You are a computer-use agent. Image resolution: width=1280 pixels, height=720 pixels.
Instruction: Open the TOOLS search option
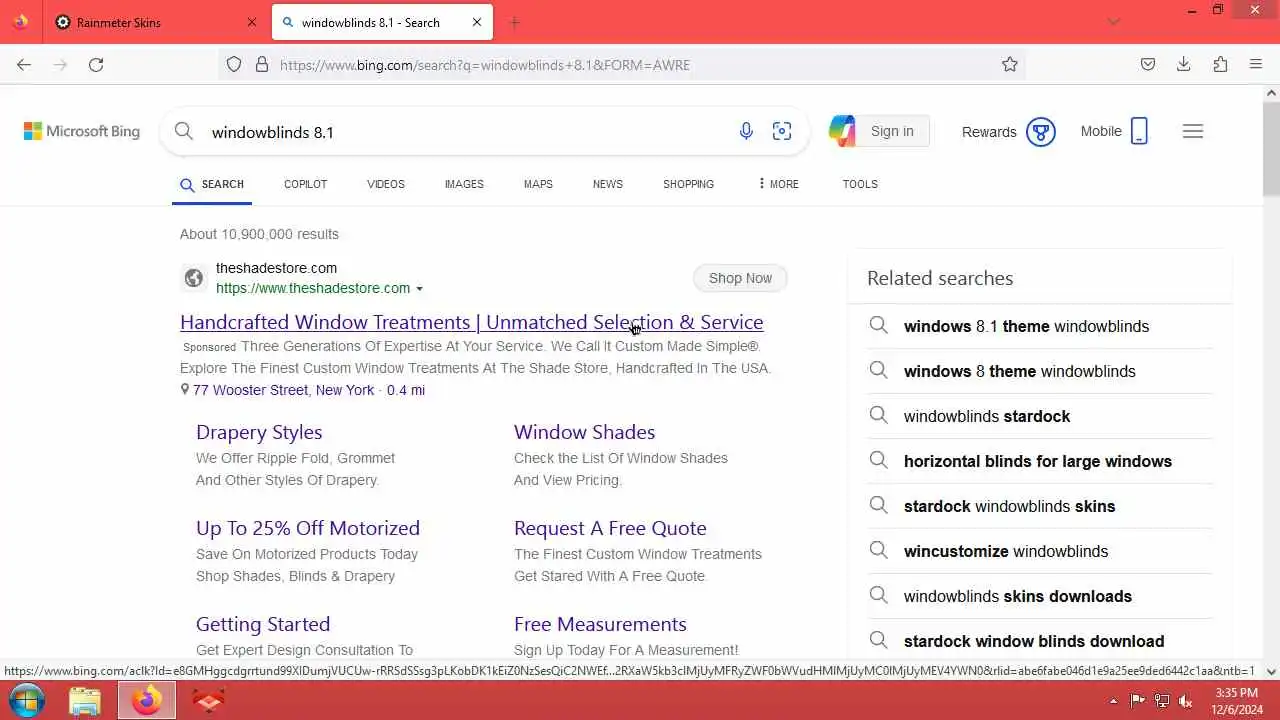tap(860, 184)
